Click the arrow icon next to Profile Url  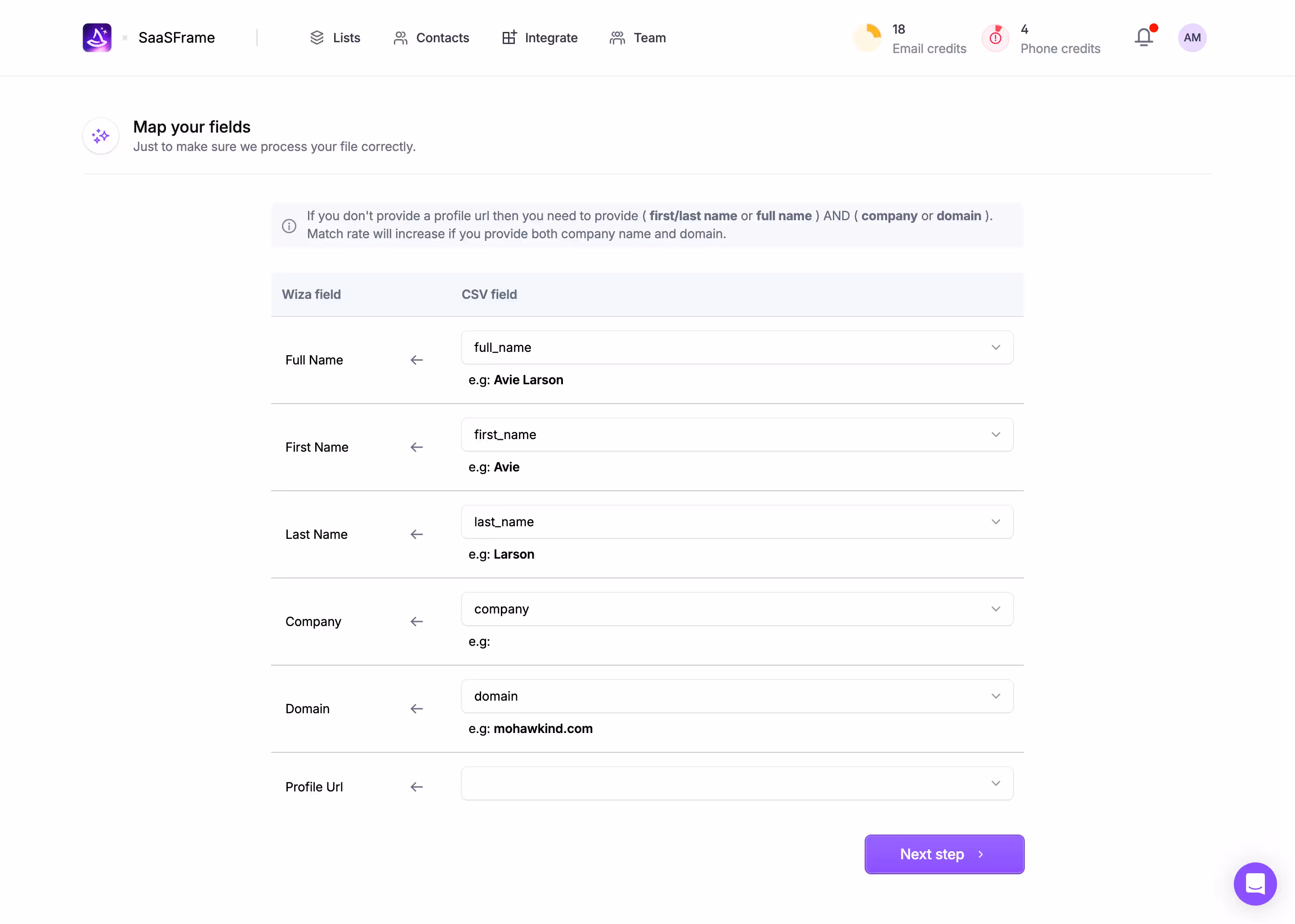pyautogui.click(x=417, y=787)
